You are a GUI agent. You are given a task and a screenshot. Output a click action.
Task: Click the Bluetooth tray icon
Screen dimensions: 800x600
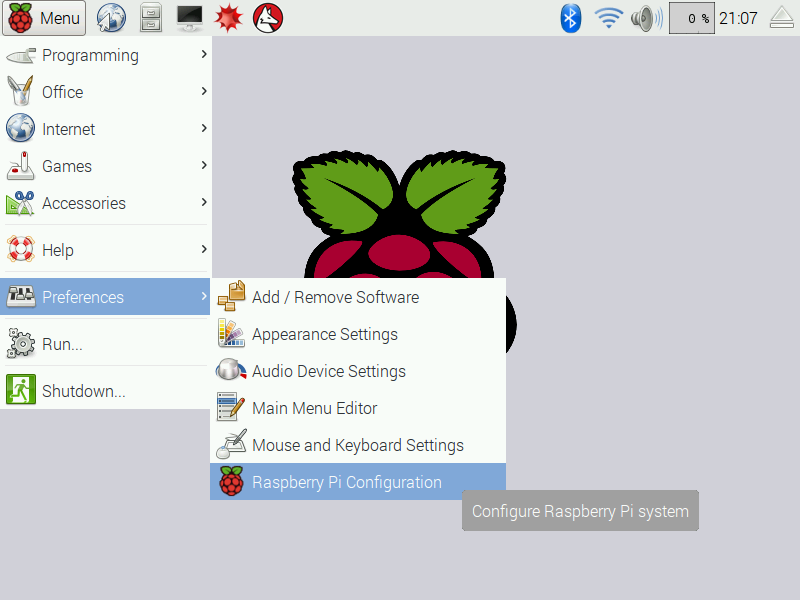coord(570,18)
